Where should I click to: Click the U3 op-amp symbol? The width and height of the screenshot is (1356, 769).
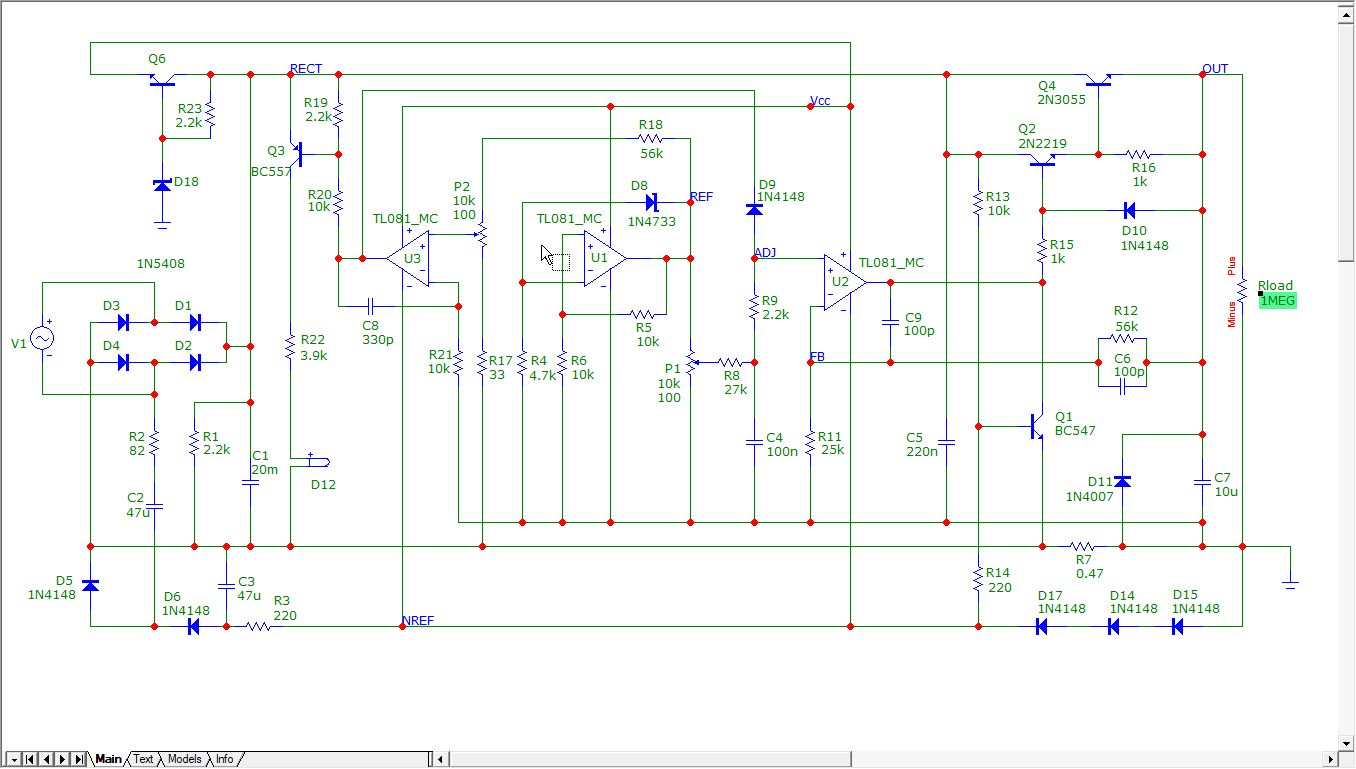(x=409, y=258)
